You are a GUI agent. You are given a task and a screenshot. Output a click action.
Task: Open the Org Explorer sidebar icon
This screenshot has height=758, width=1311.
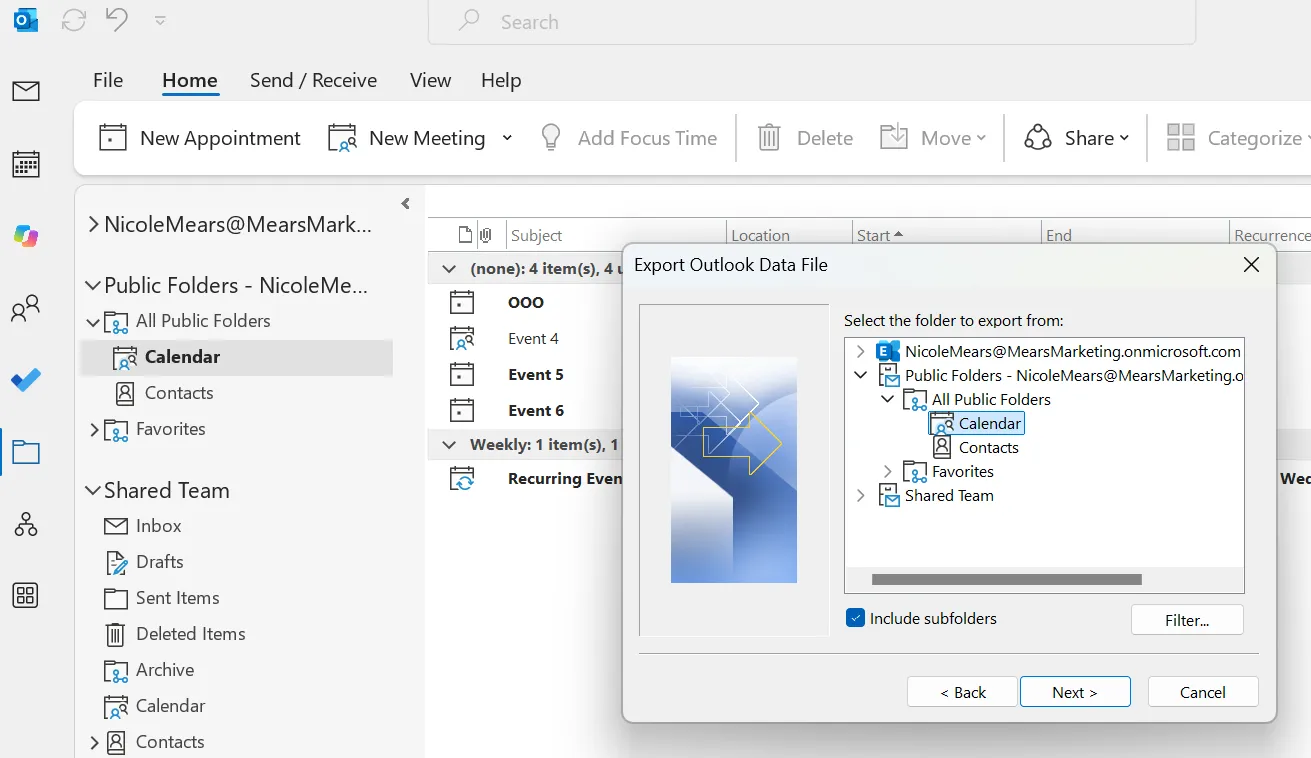tap(26, 523)
